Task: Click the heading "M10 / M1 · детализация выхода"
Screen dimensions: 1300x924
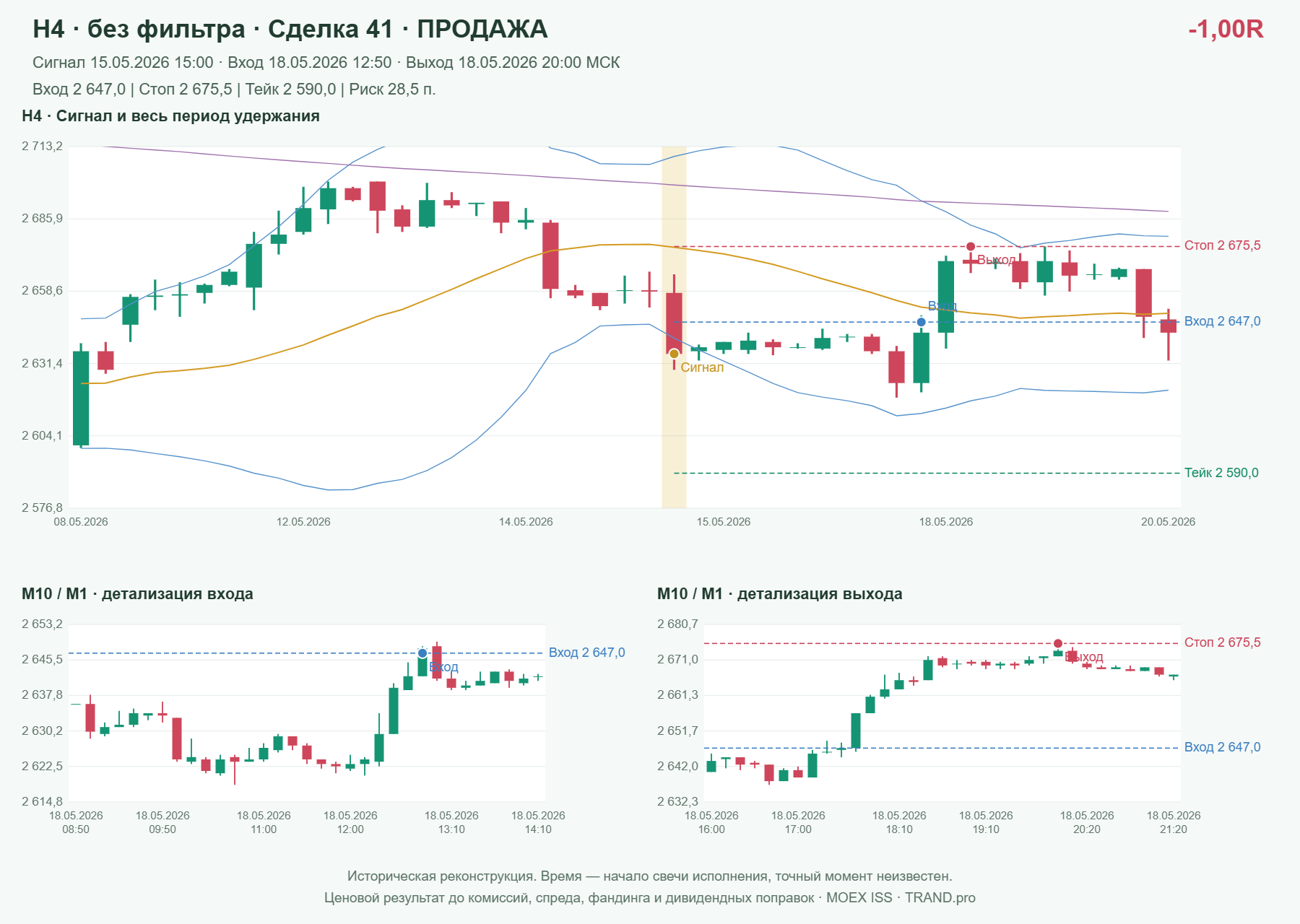Action: coord(780,594)
